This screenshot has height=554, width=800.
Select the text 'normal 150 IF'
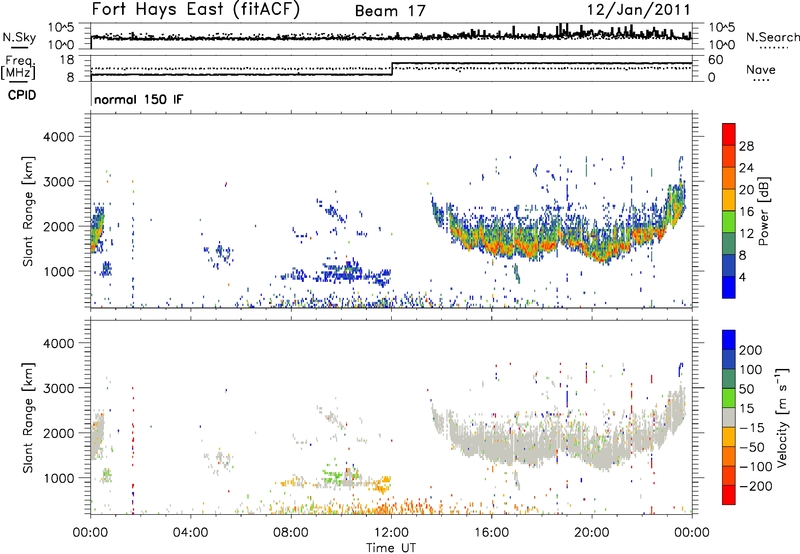click(138, 99)
